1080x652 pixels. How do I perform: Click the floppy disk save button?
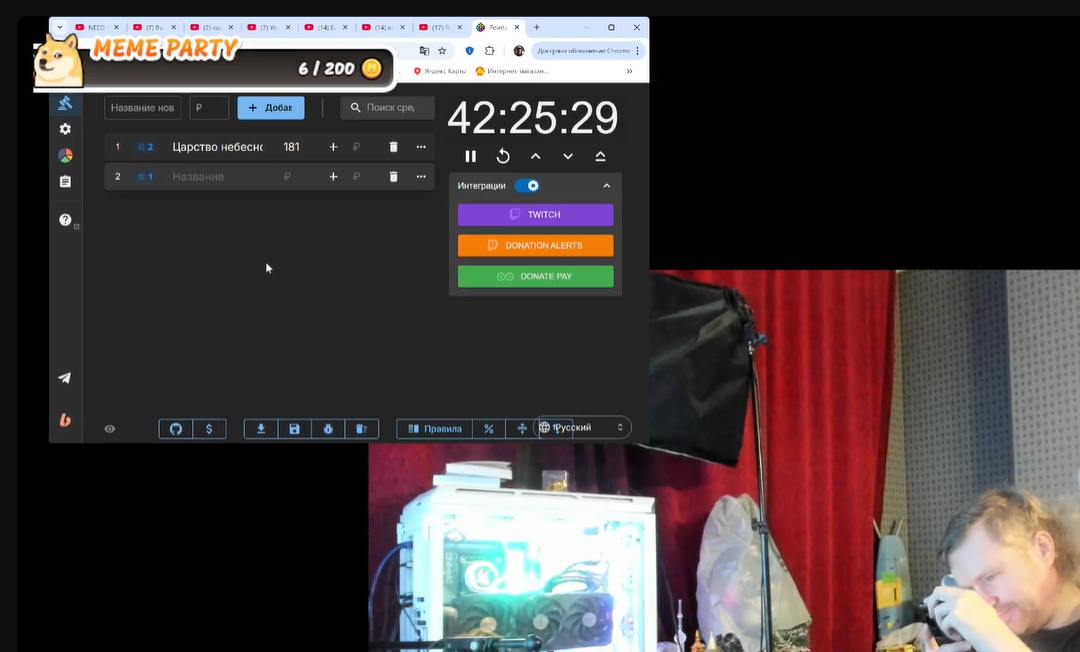pos(295,429)
